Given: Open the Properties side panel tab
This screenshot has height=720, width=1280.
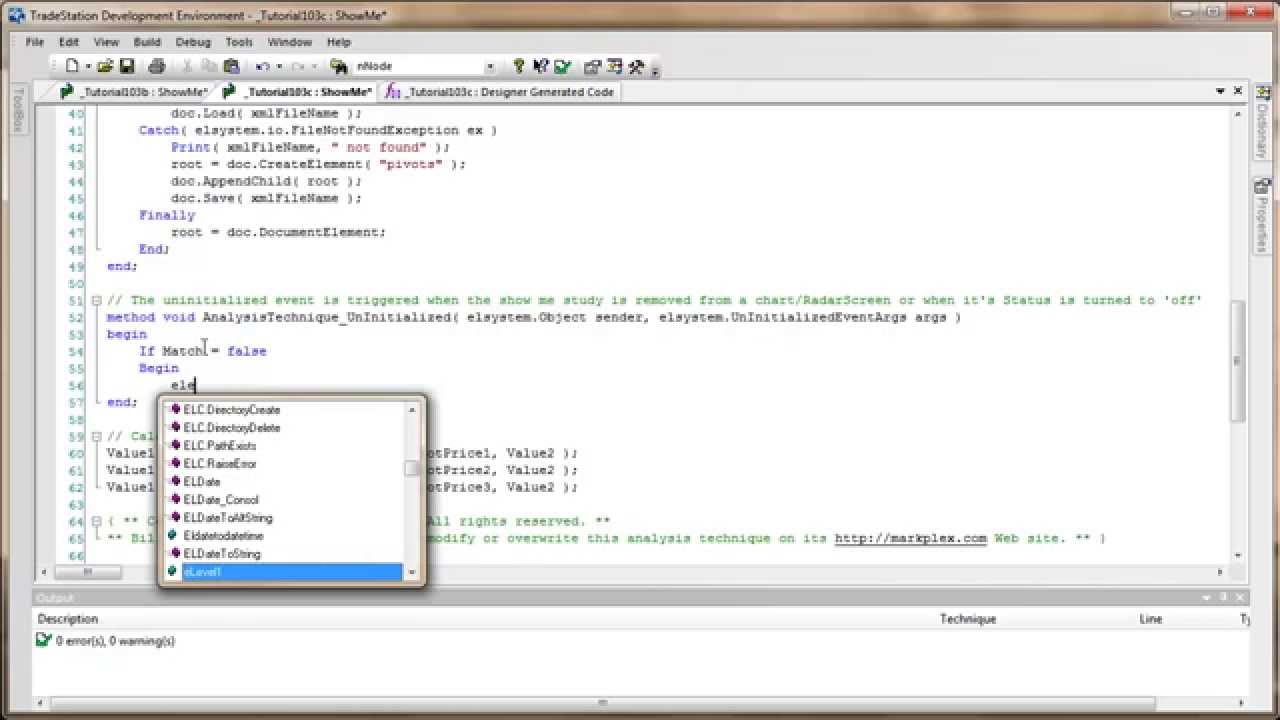Looking at the screenshot, I should pyautogui.click(x=1261, y=215).
